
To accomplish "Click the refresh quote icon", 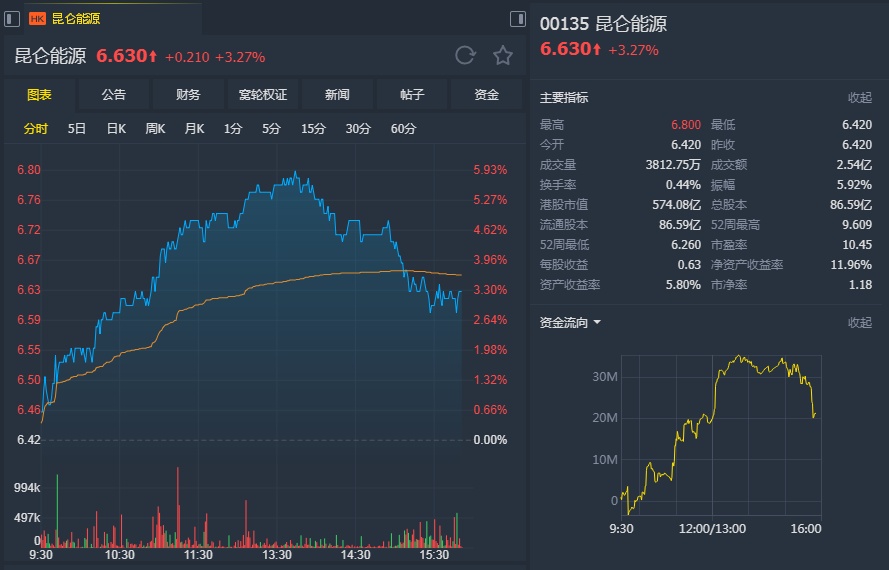I will coord(464,56).
